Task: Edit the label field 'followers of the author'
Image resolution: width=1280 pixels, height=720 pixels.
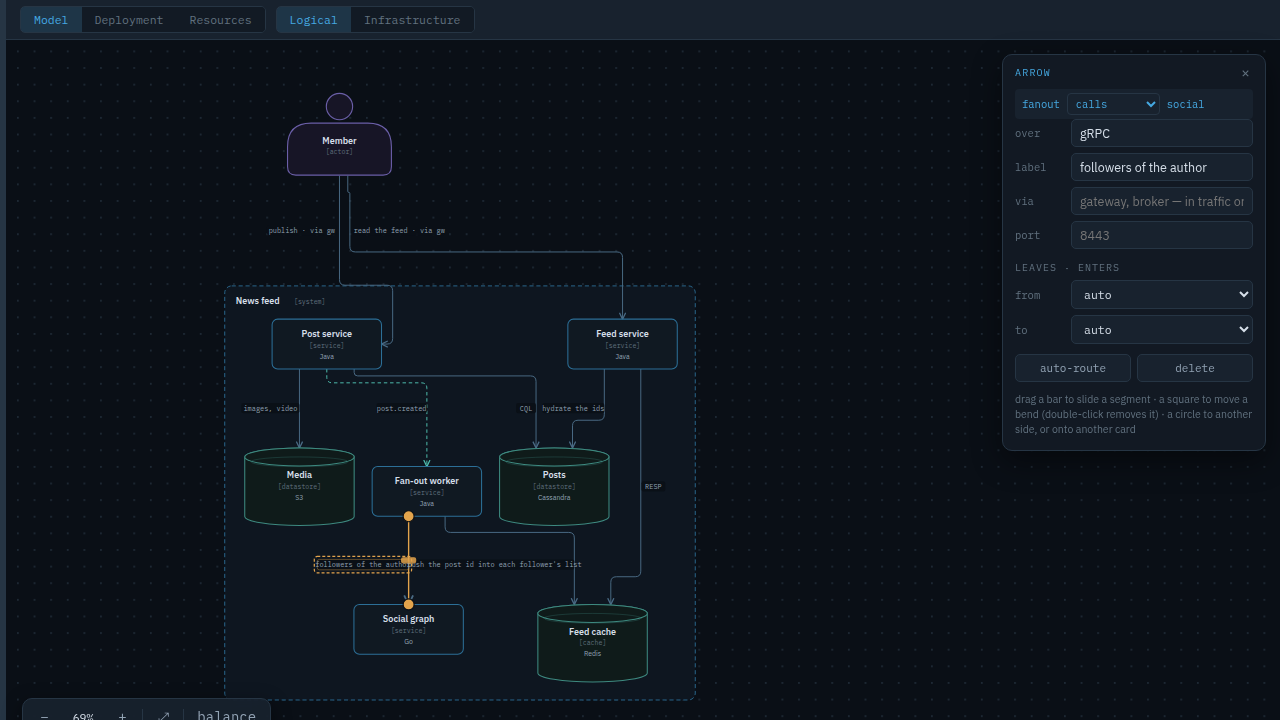Action: [1162, 167]
